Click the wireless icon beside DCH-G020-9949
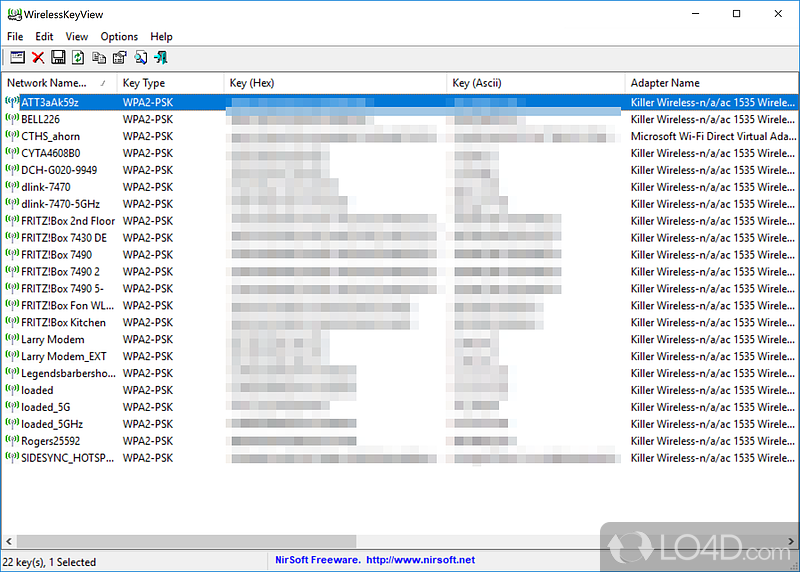This screenshot has height=572, width=800. (12, 169)
